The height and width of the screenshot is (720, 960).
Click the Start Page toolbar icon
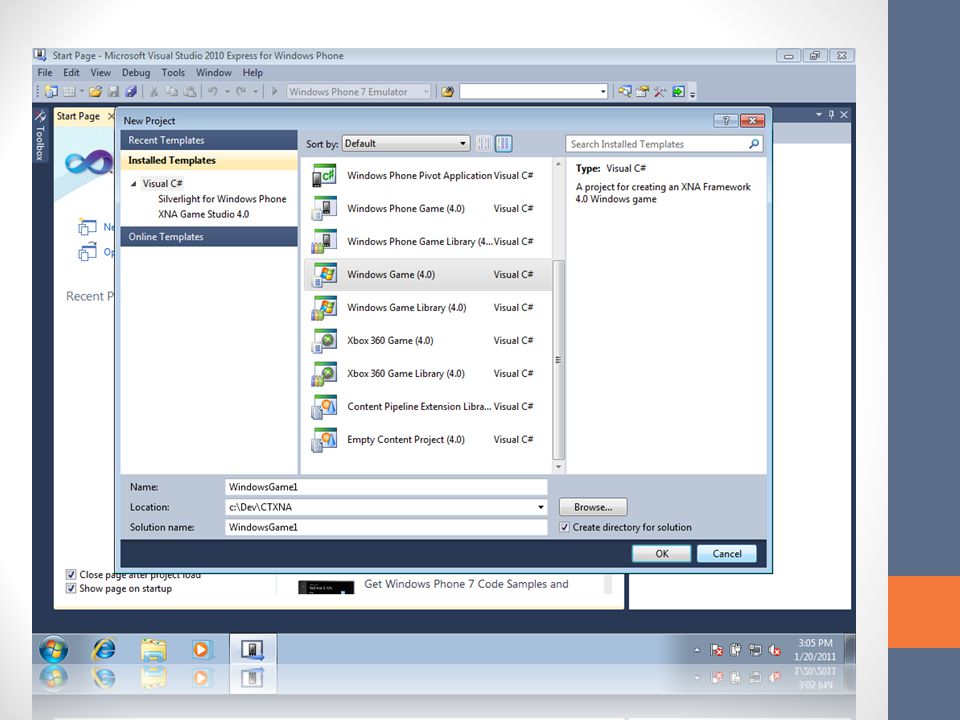(678, 92)
